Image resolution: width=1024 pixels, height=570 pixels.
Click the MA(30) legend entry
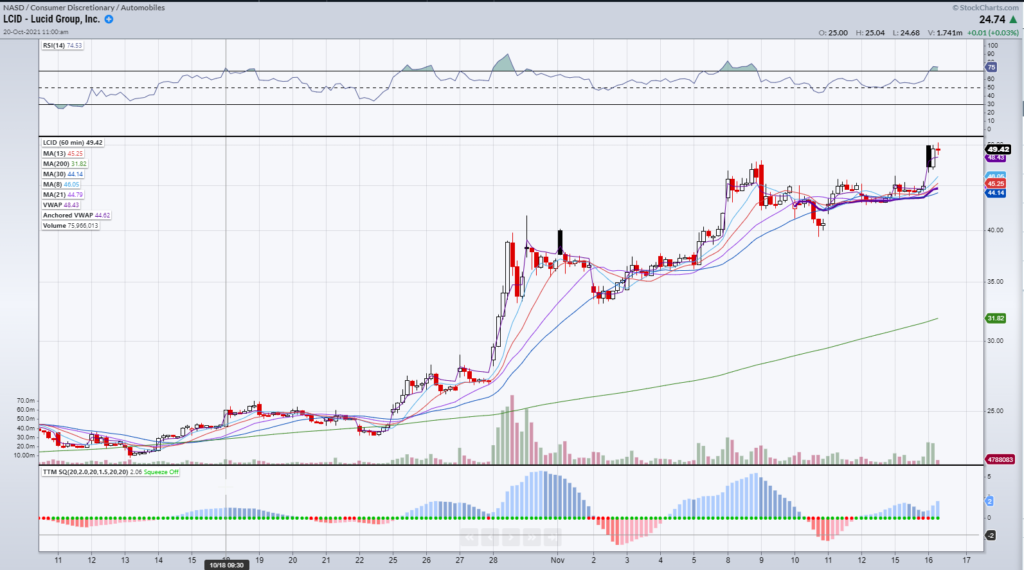click(63, 174)
